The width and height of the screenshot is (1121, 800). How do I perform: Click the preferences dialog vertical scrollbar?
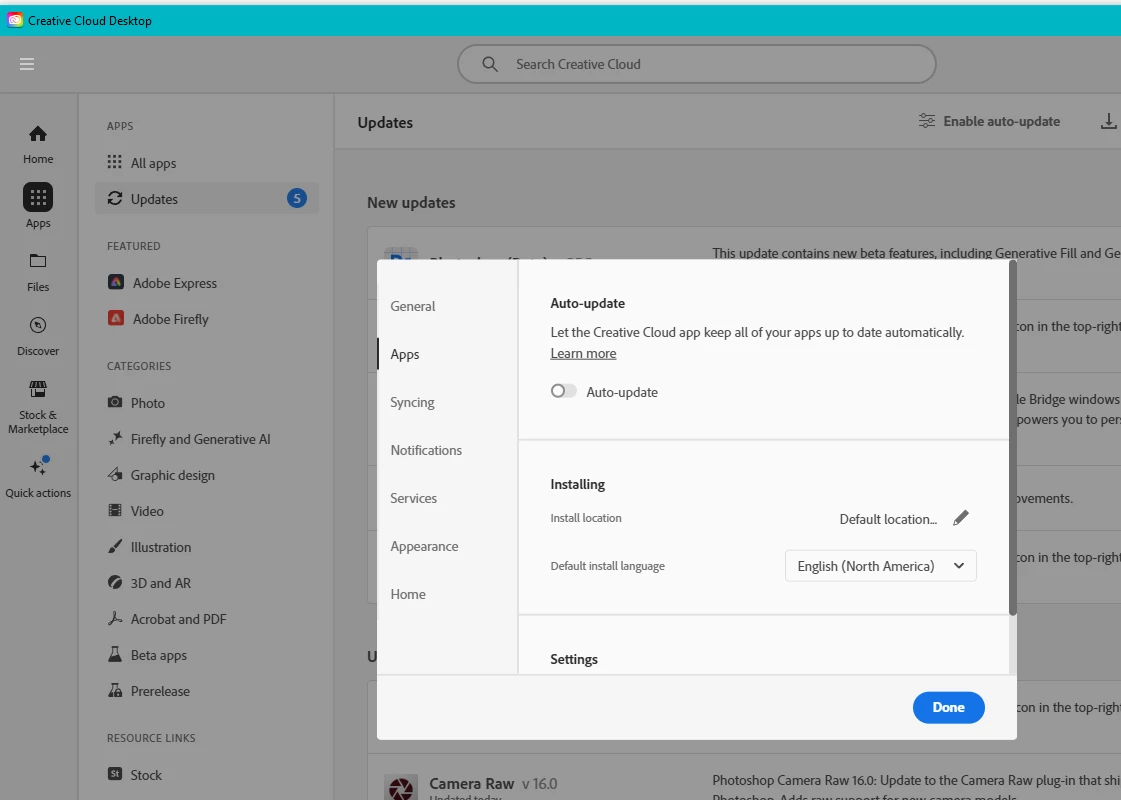point(1012,438)
